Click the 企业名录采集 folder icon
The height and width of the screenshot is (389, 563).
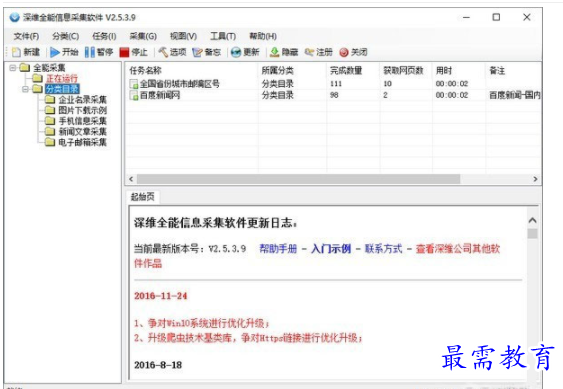tap(50, 99)
